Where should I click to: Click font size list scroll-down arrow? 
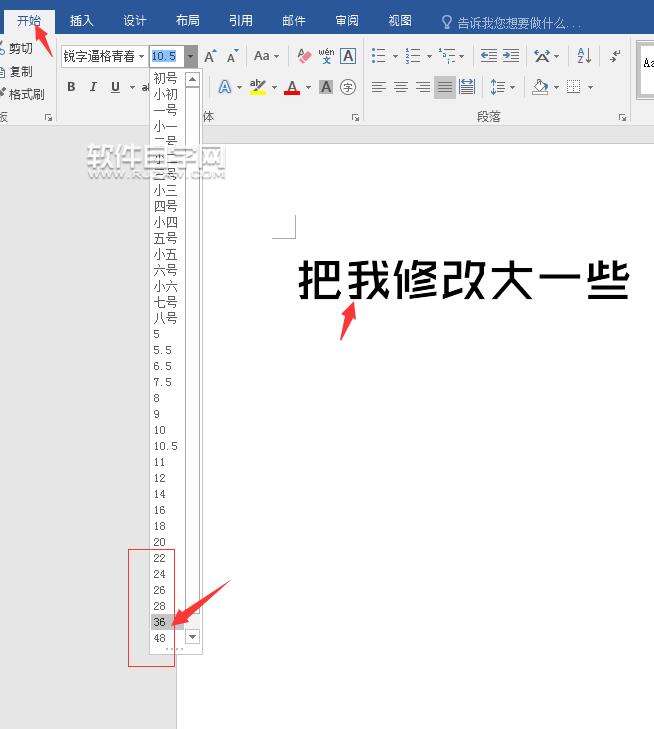(192, 636)
